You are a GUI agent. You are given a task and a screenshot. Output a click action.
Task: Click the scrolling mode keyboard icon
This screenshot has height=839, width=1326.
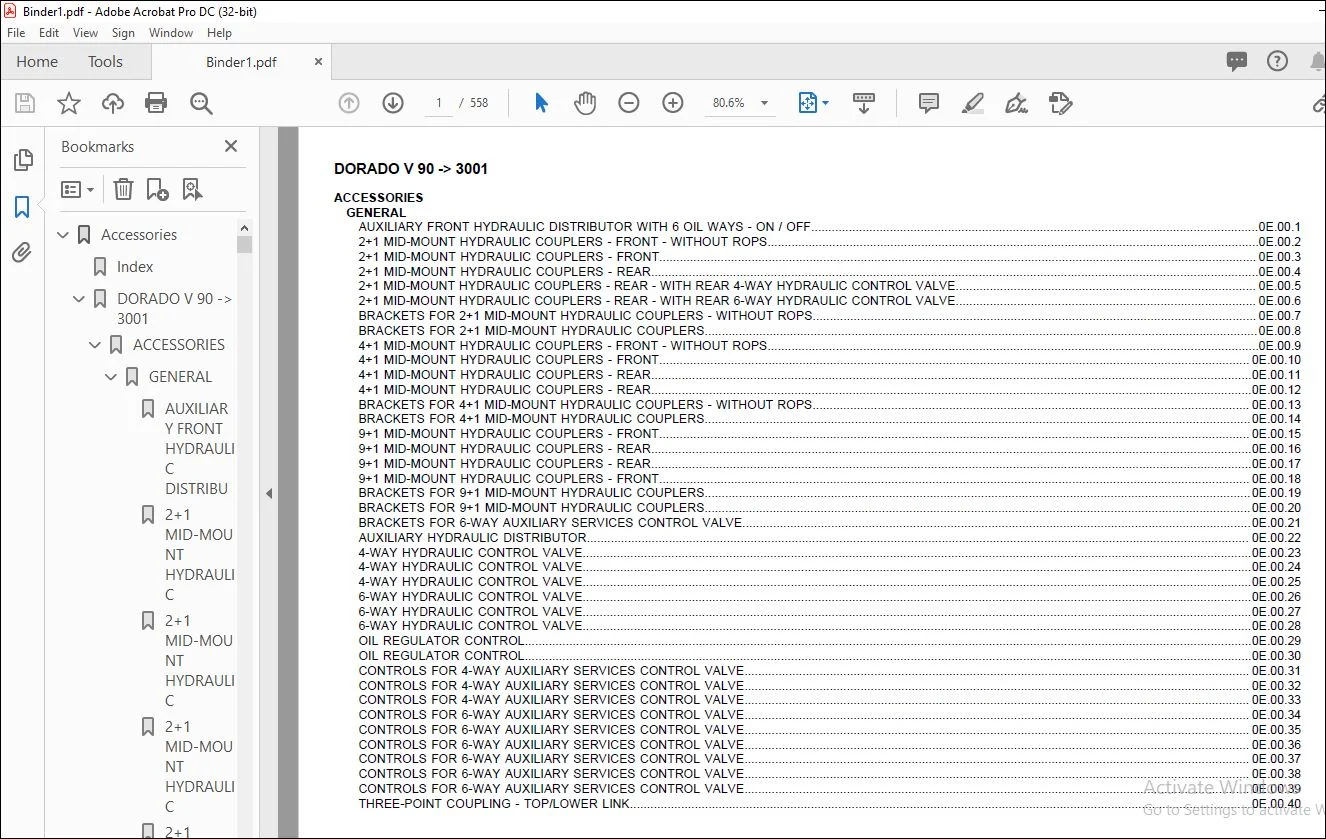click(864, 103)
